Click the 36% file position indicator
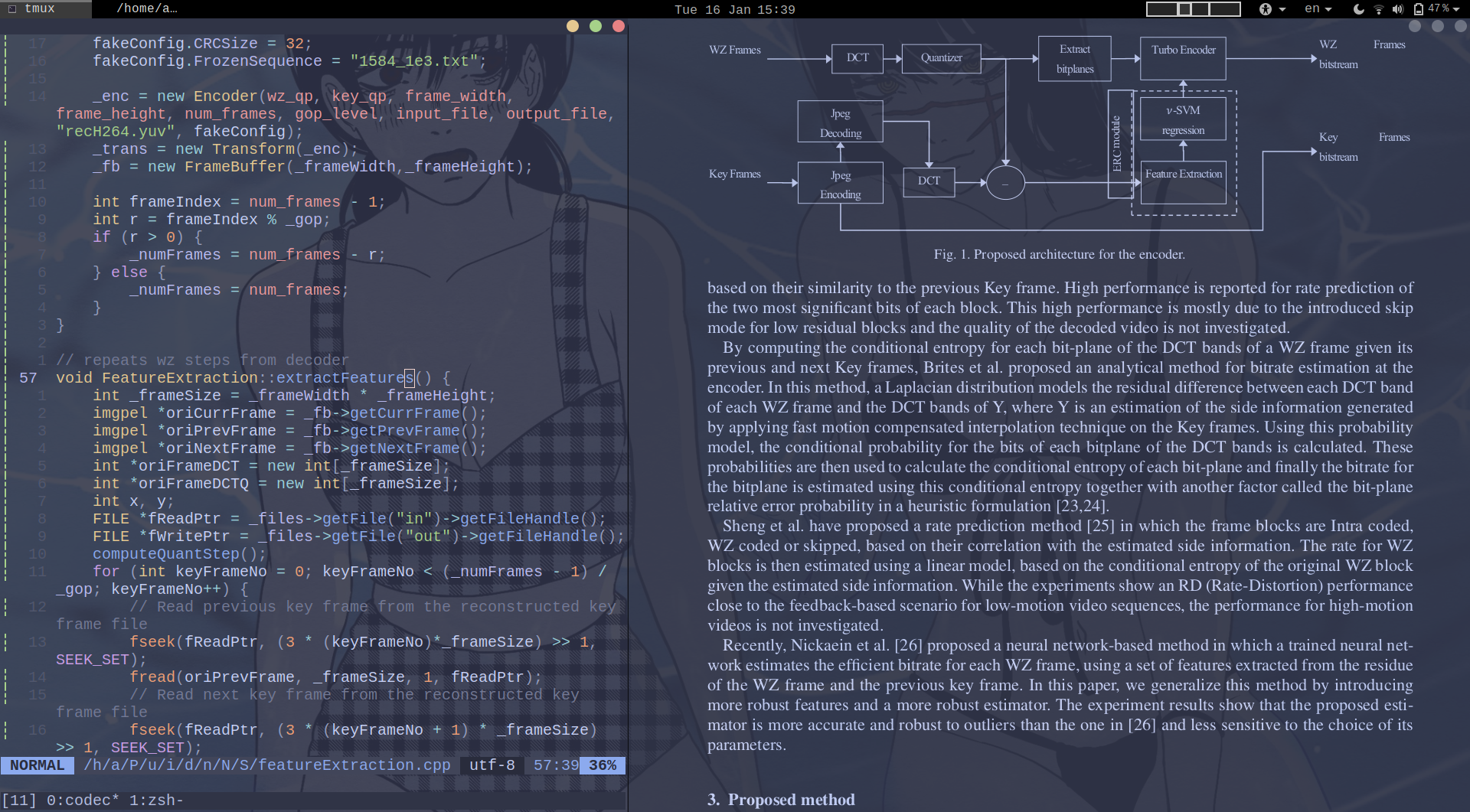 (x=603, y=765)
